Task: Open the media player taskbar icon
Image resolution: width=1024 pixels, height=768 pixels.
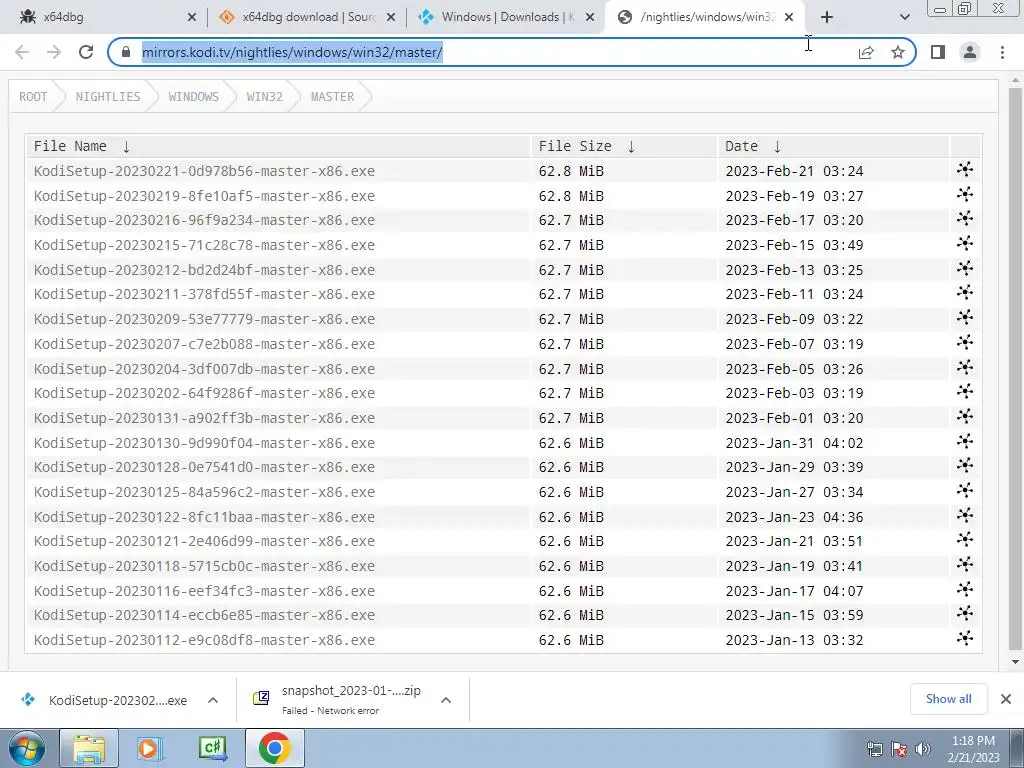Action: click(x=150, y=748)
